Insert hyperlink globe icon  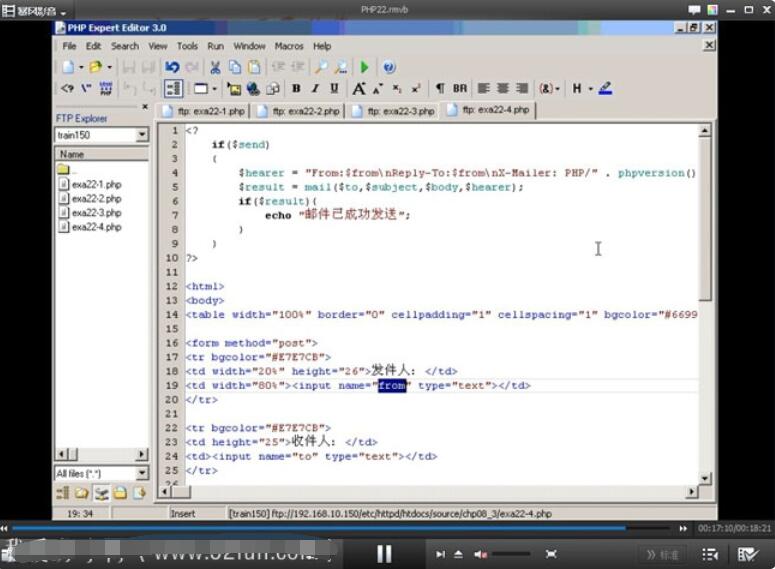point(253,88)
